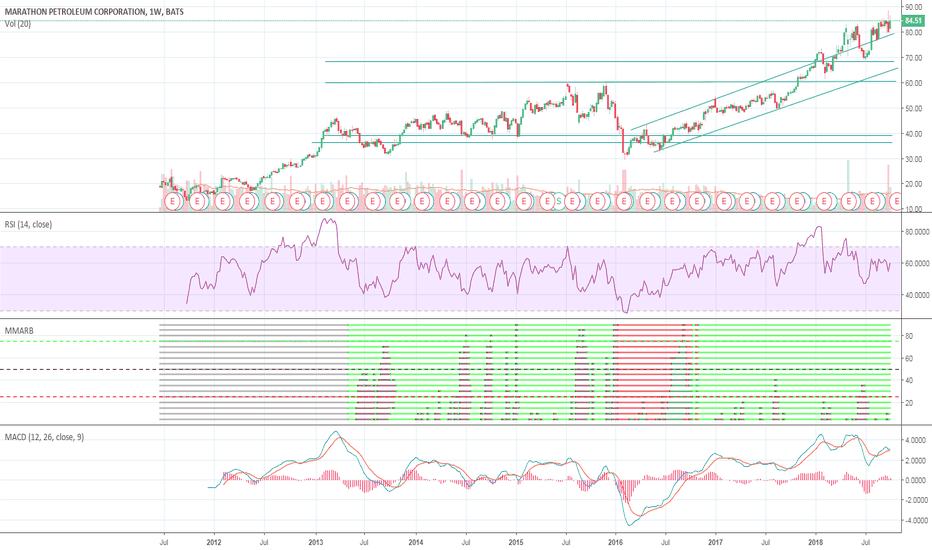
Task: Click the 40.0000 label on RSI axis
Action: tap(917, 295)
